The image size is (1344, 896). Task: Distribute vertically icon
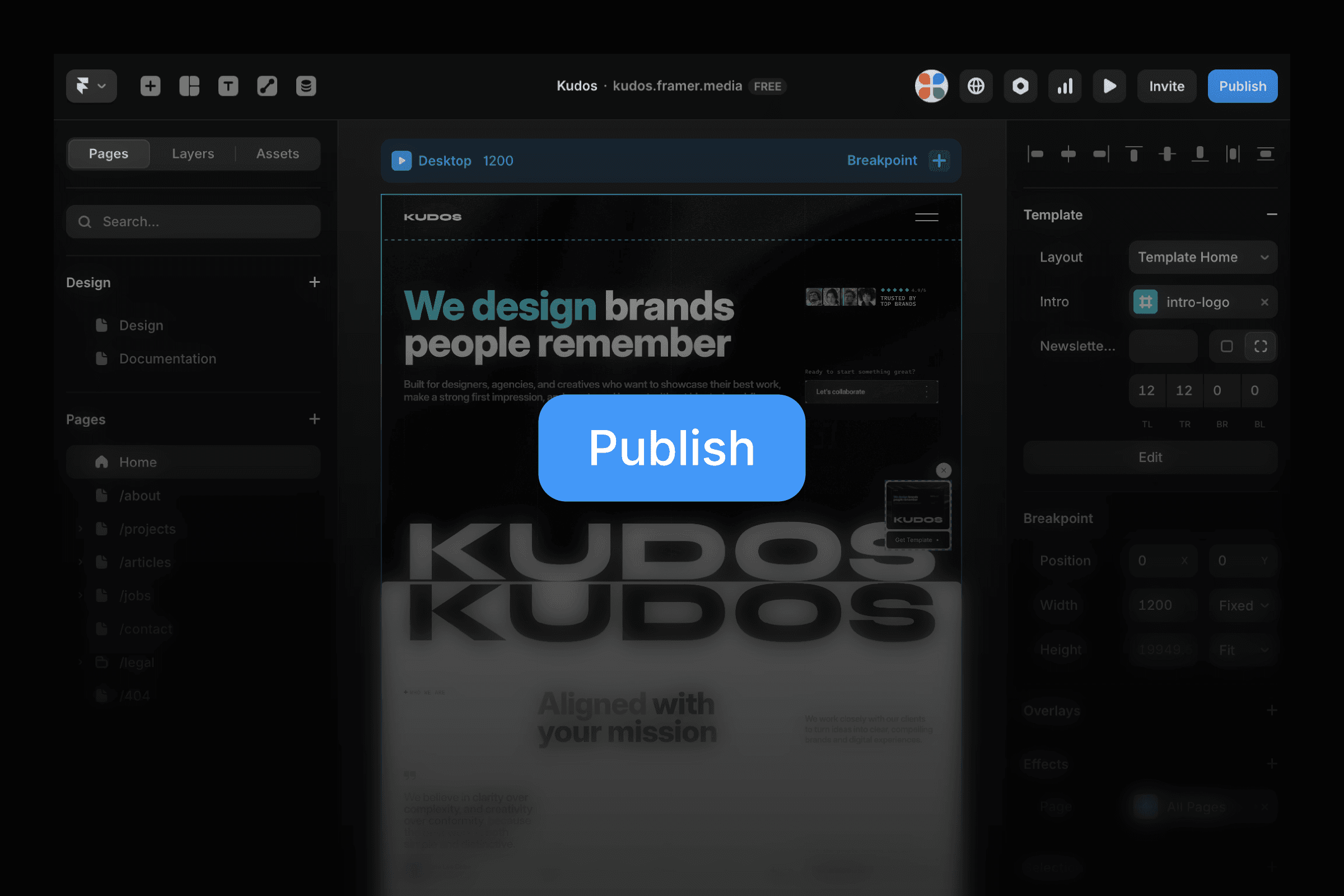coord(1266,153)
